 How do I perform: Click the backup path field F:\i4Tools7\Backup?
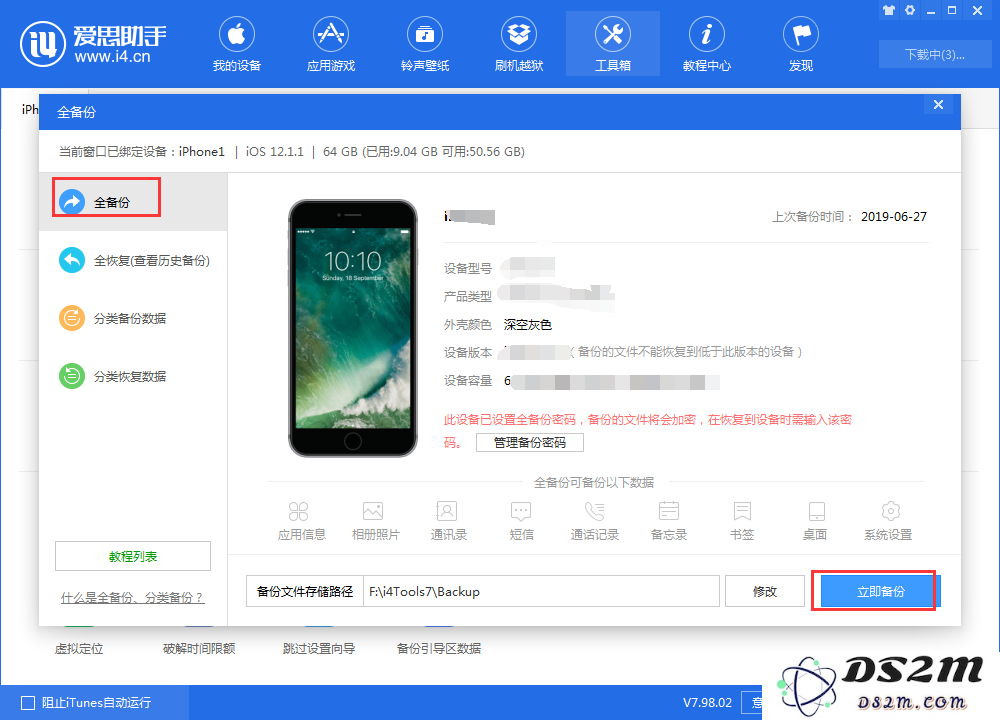click(541, 591)
